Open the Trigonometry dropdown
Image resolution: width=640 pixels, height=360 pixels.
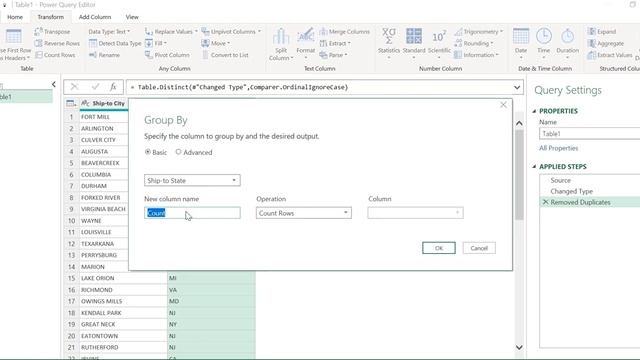coord(479,31)
